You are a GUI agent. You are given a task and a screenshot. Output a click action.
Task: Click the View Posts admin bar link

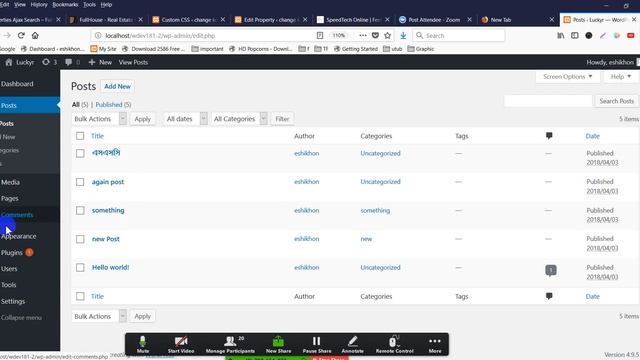click(x=133, y=62)
